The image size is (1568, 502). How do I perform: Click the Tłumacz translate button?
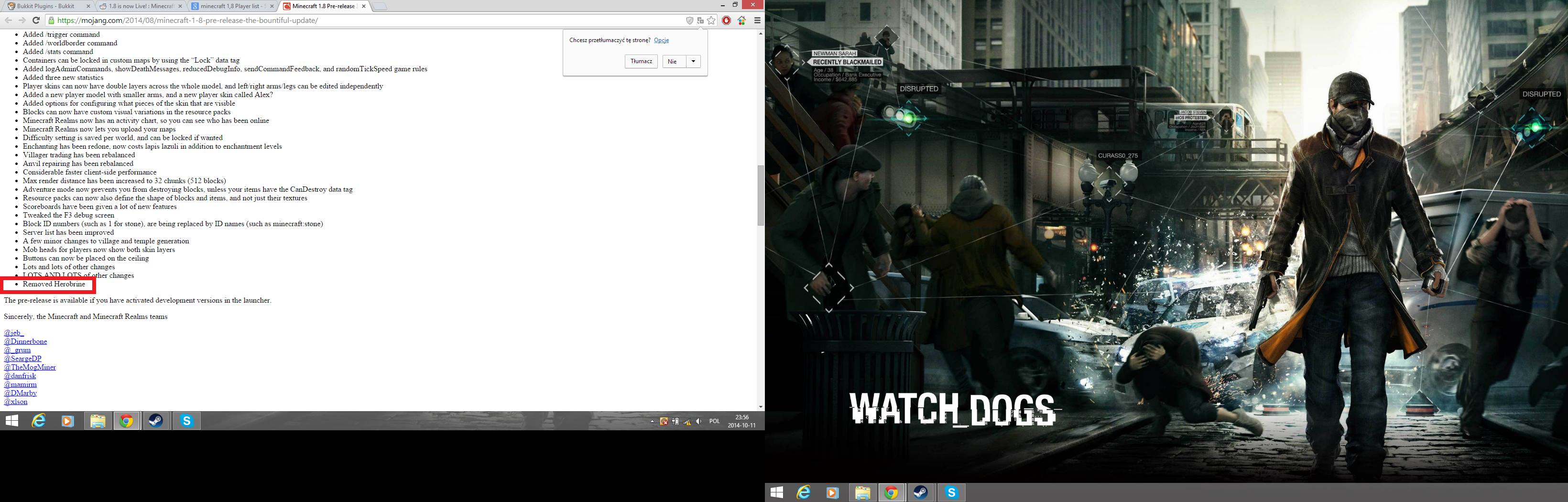click(641, 62)
